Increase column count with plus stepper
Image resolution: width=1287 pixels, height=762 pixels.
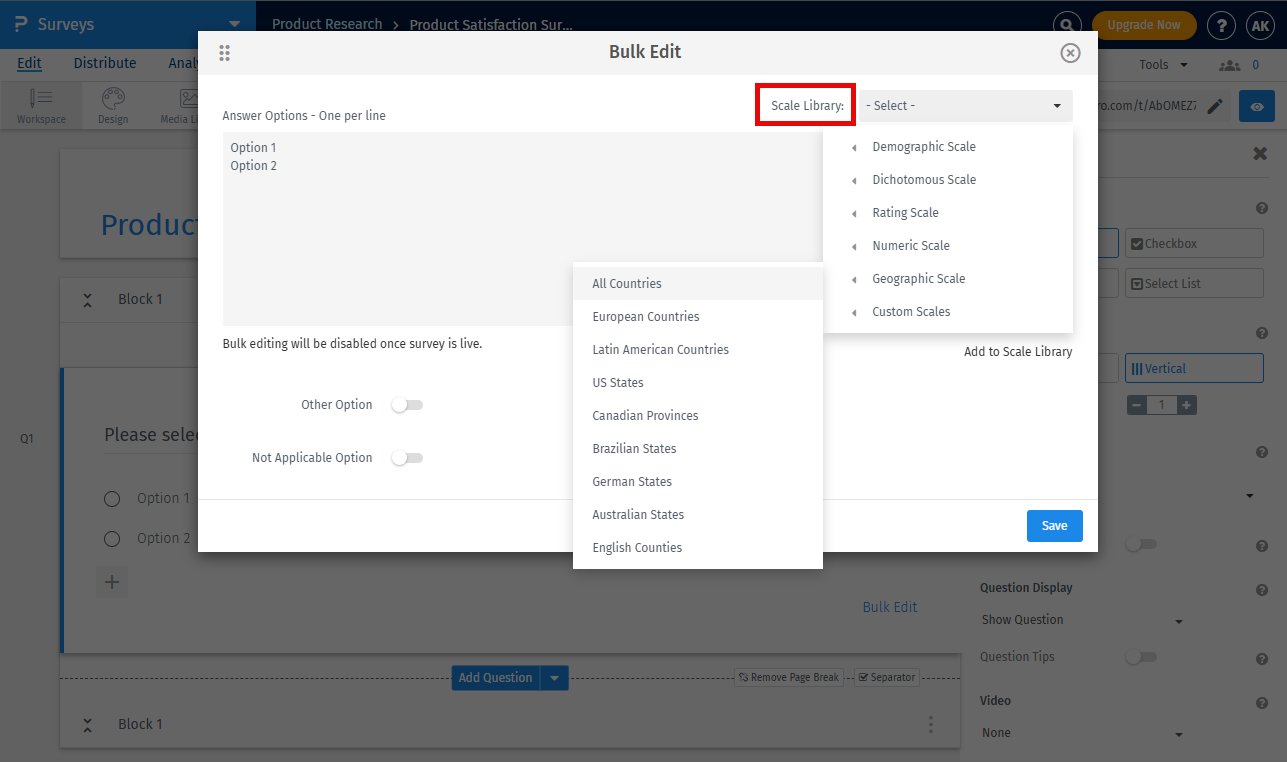click(x=1186, y=405)
